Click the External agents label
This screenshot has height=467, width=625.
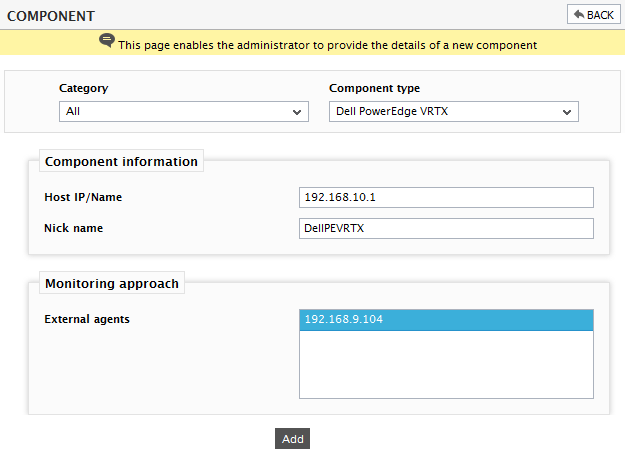click(87, 319)
